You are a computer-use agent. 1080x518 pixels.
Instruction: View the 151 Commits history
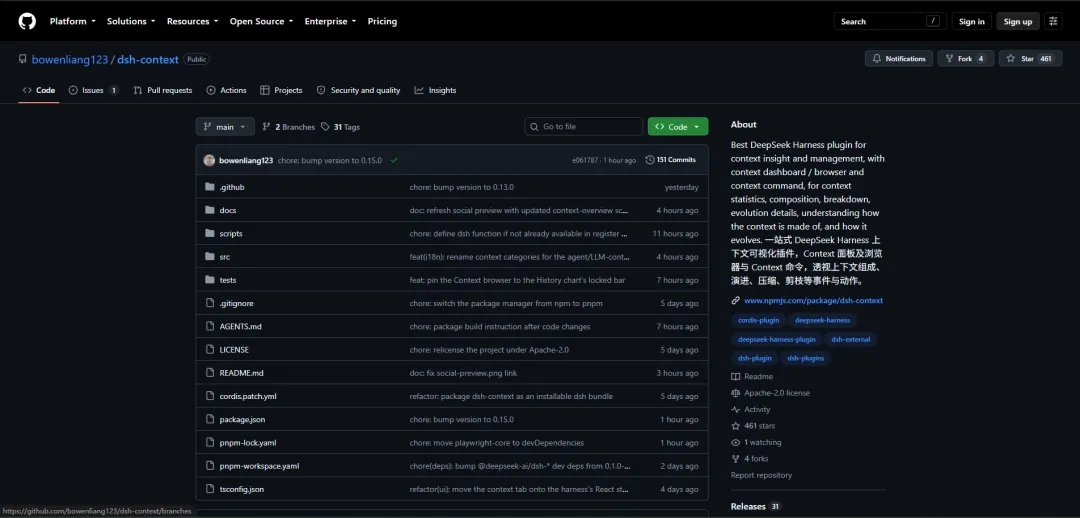(671, 160)
